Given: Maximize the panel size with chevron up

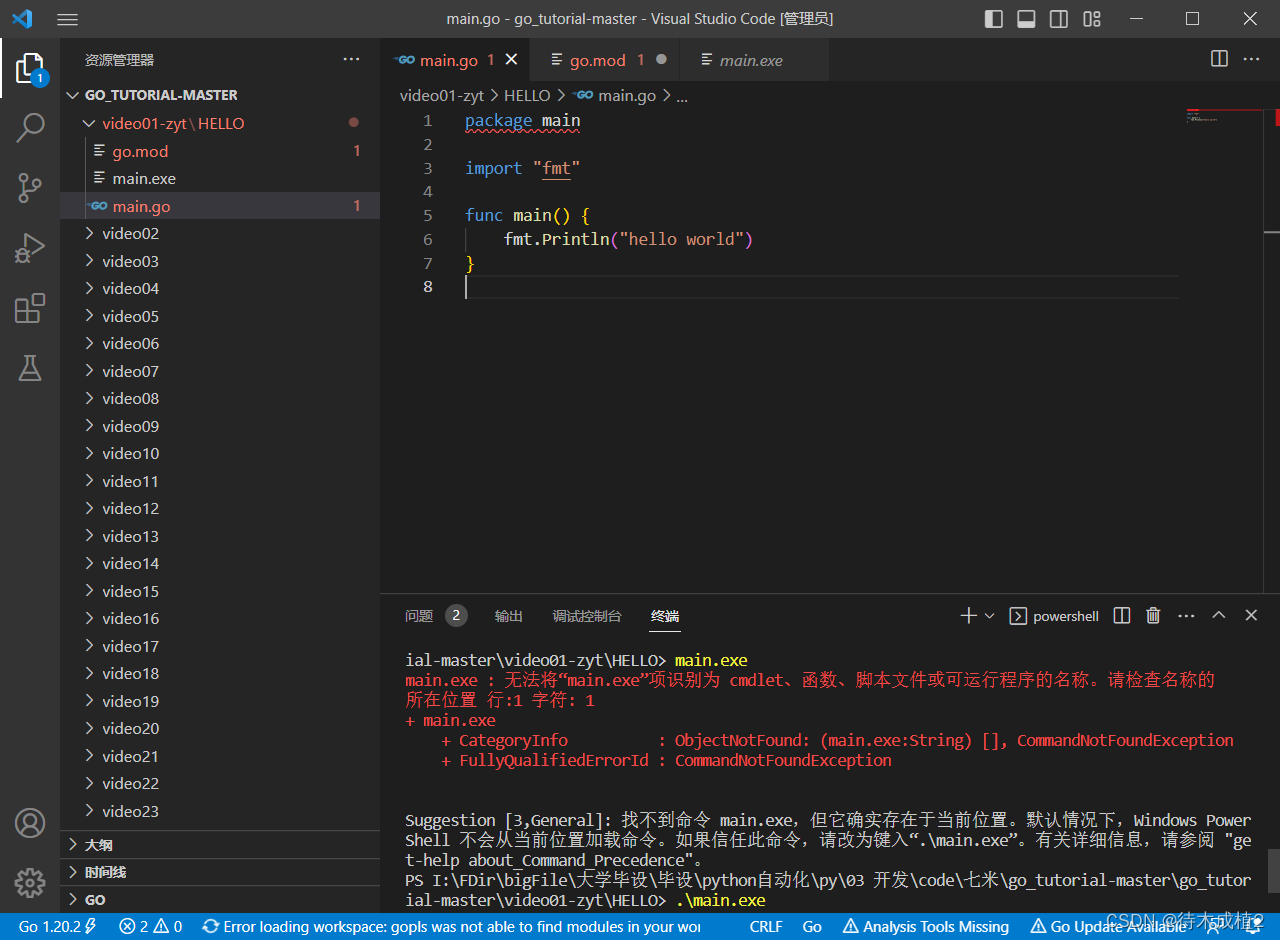Looking at the screenshot, I should coord(1218,616).
